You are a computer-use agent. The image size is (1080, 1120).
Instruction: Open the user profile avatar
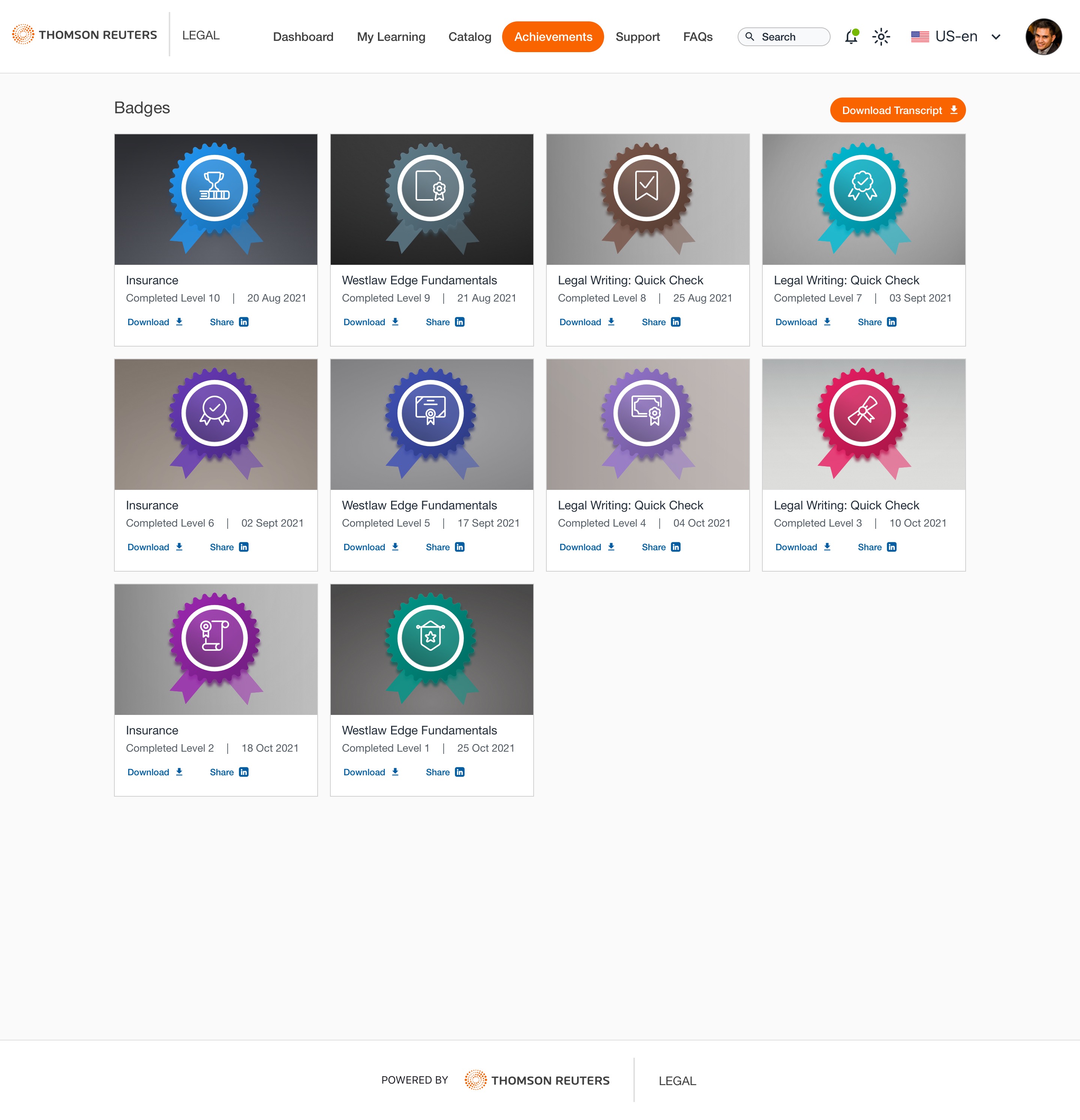[x=1043, y=37]
